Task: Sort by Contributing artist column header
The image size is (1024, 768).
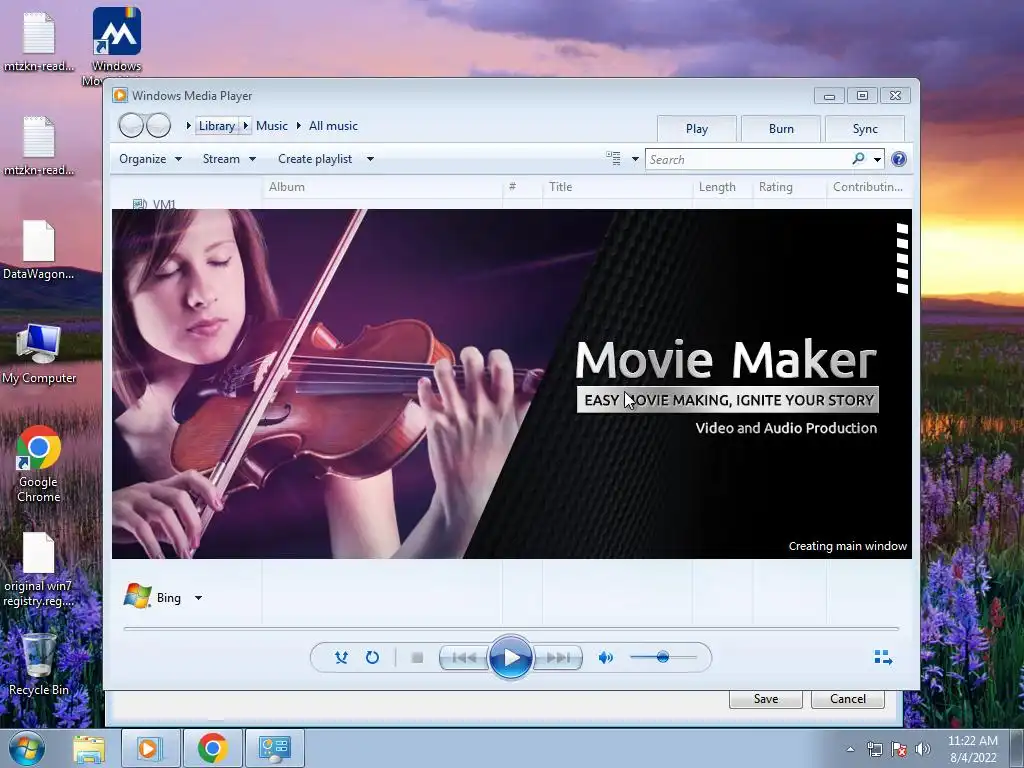Action: pos(869,187)
